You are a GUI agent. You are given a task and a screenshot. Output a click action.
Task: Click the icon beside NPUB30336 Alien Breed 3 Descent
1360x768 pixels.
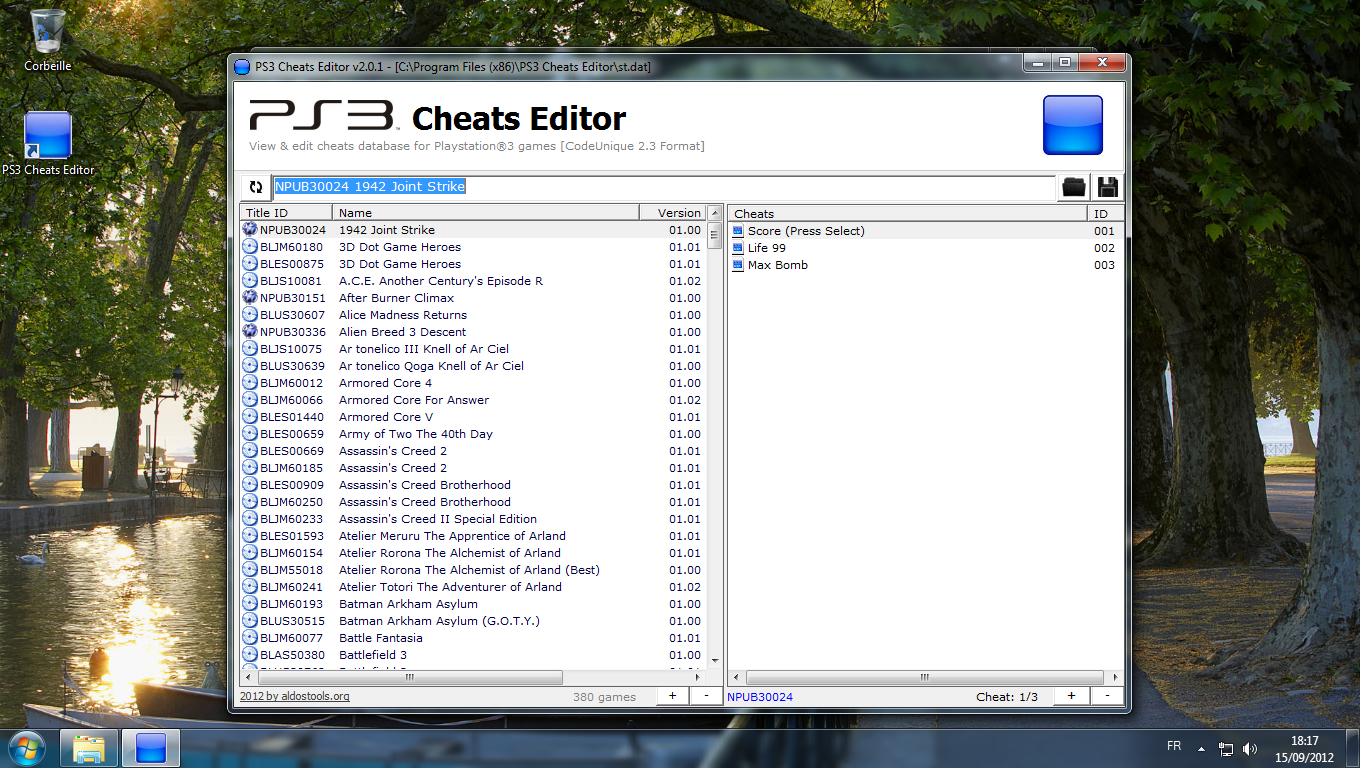[x=250, y=332]
